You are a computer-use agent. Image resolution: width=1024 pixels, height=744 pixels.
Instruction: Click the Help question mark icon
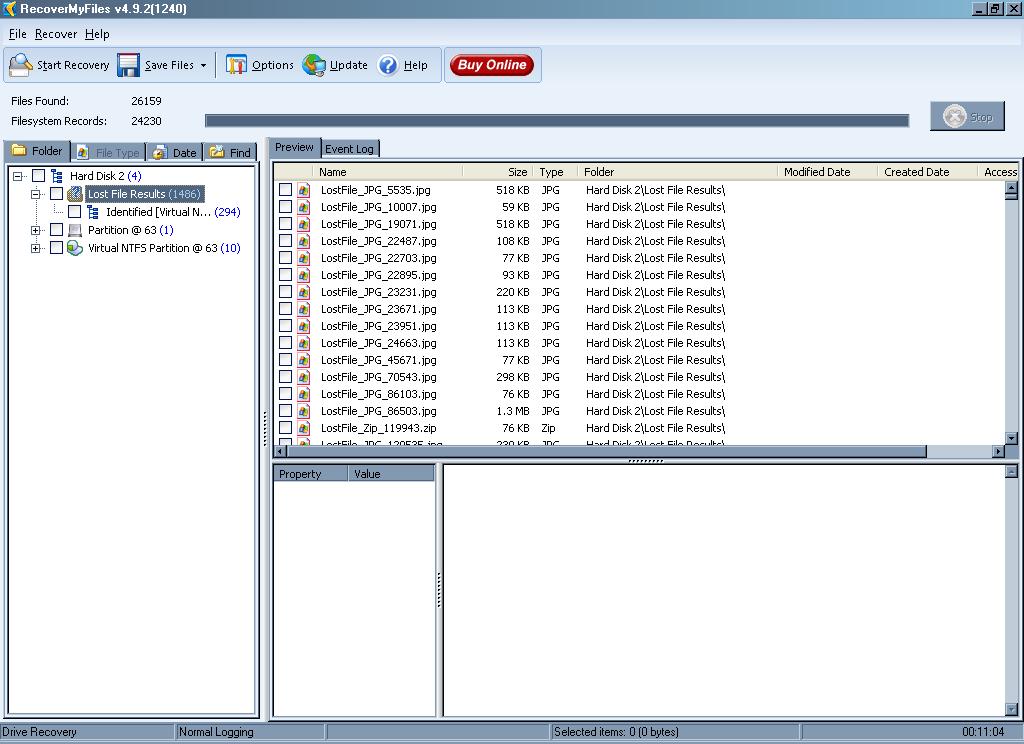coord(388,66)
